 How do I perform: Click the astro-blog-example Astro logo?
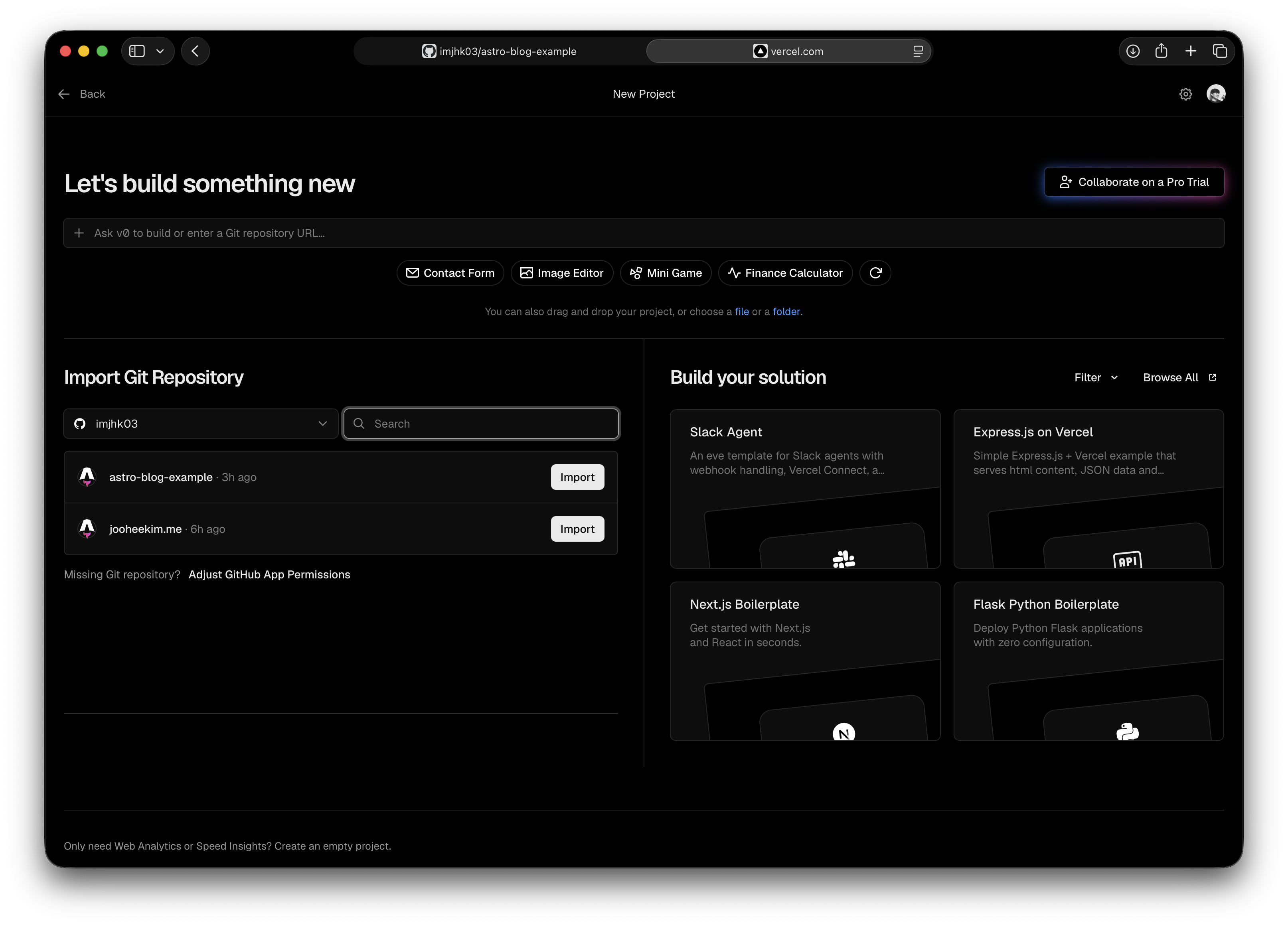coord(87,477)
